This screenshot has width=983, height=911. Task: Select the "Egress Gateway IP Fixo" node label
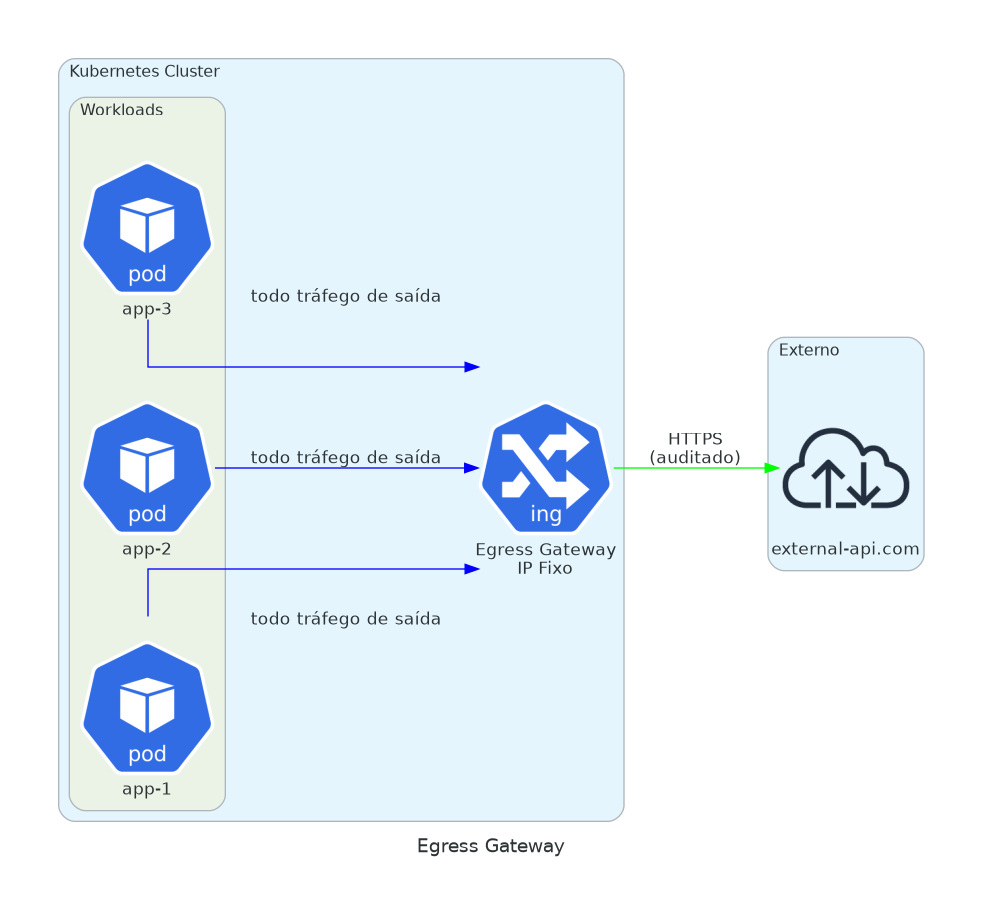[x=545, y=558]
